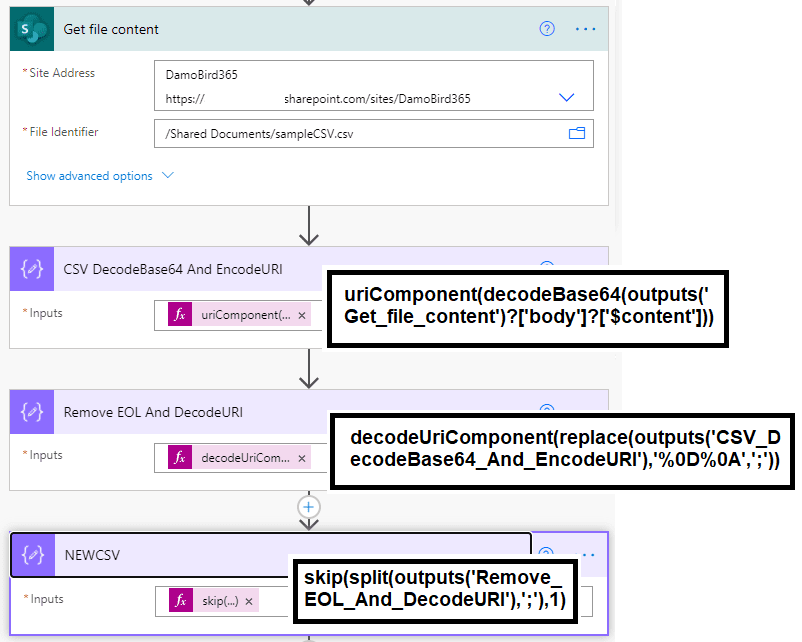Remove the skip expression token
Screen dimensions: 802x642
pyautogui.click(x=248, y=600)
